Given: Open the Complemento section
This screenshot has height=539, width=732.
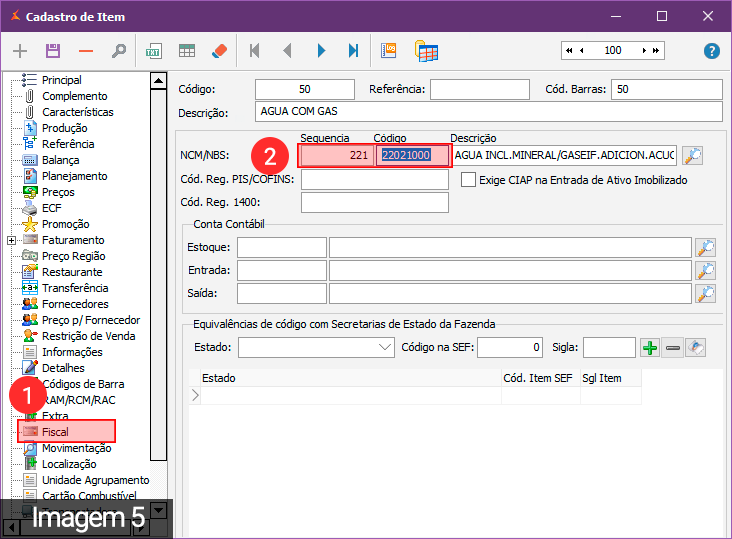Looking at the screenshot, I should (74, 96).
